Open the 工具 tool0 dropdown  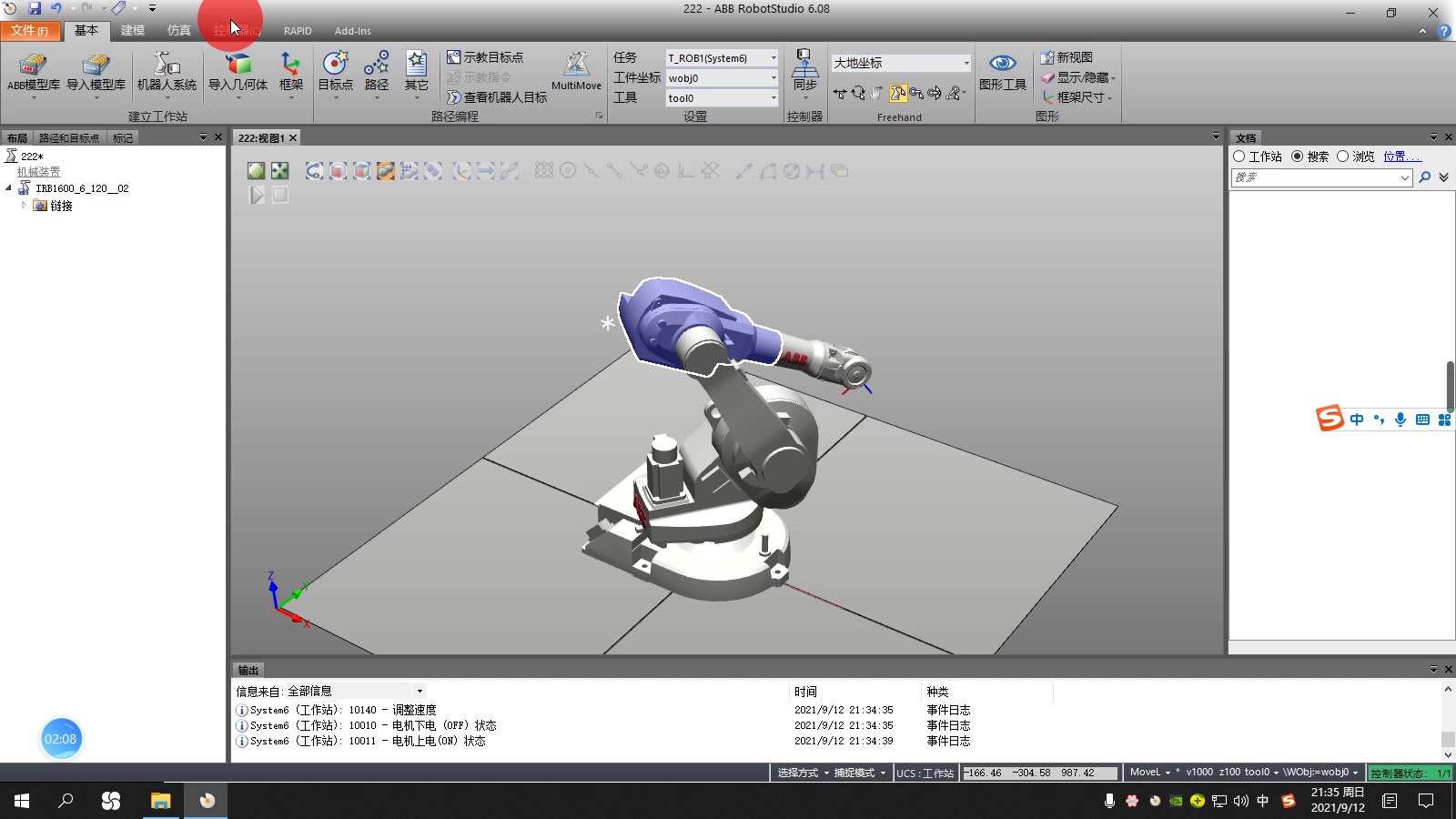(x=773, y=98)
